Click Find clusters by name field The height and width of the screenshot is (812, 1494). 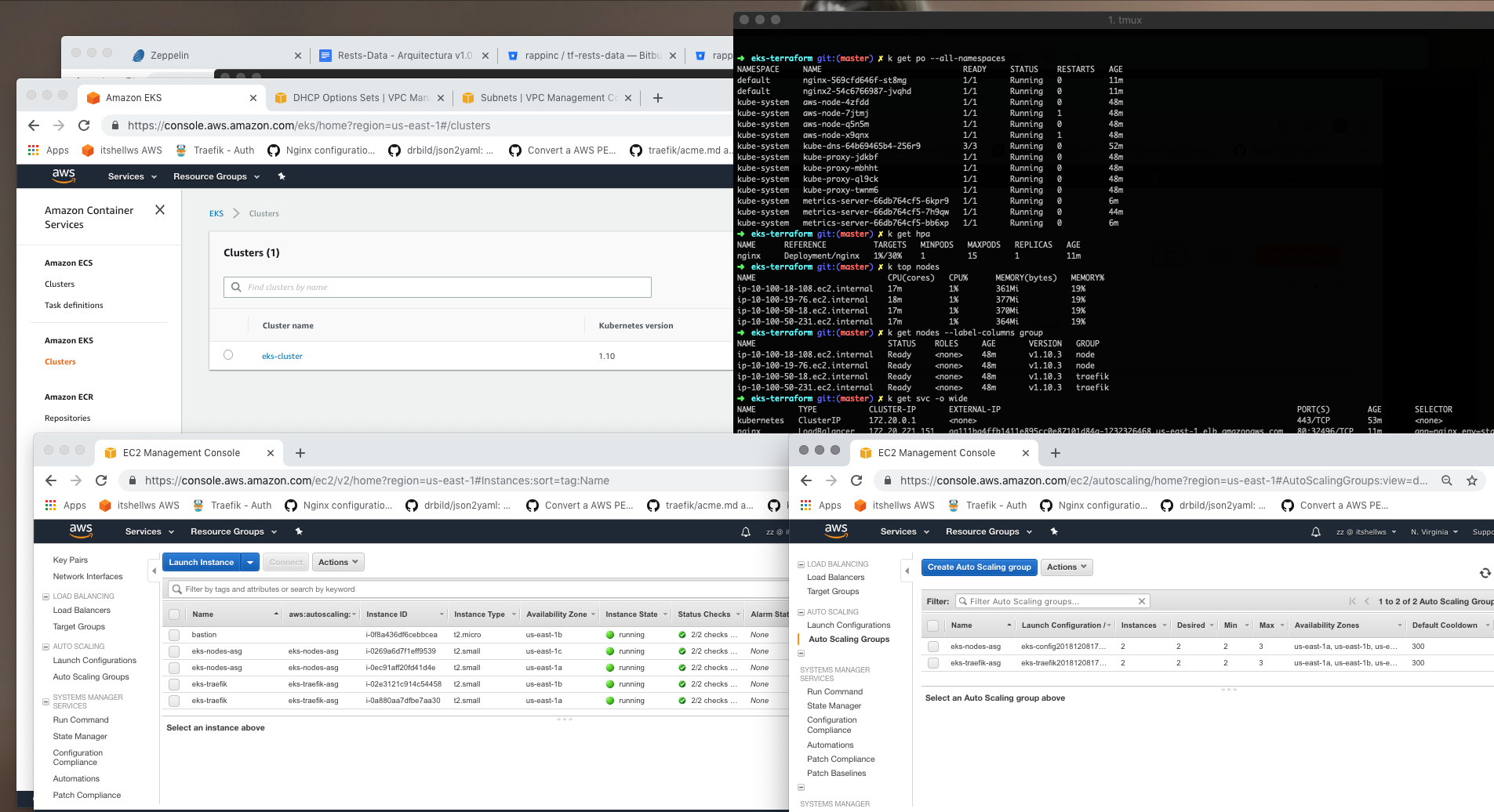pyautogui.click(x=438, y=287)
